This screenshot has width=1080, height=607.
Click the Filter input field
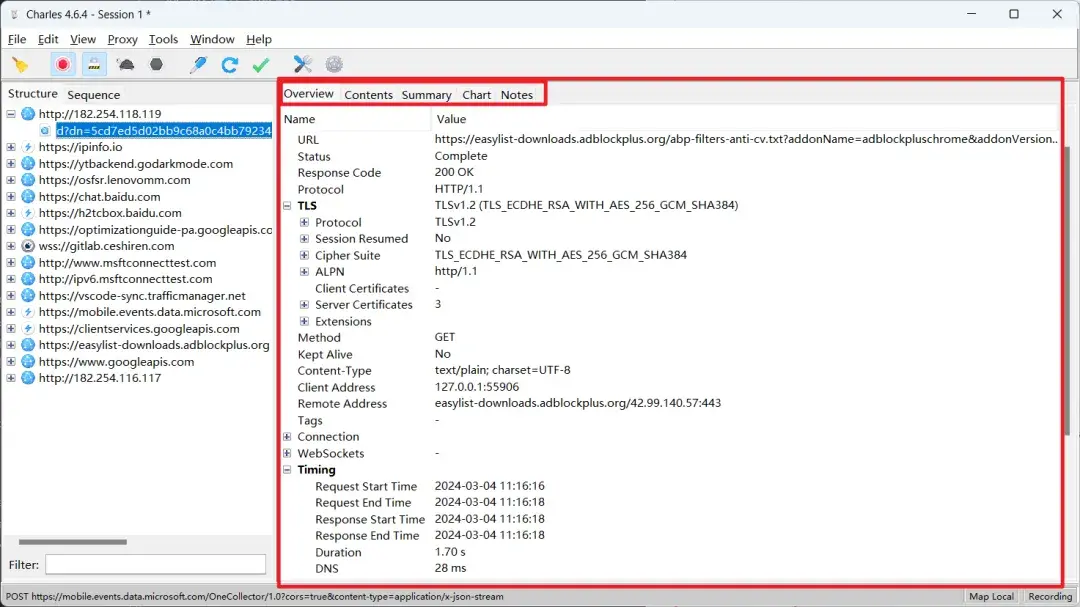pyautogui.click(x=155, y=565)
